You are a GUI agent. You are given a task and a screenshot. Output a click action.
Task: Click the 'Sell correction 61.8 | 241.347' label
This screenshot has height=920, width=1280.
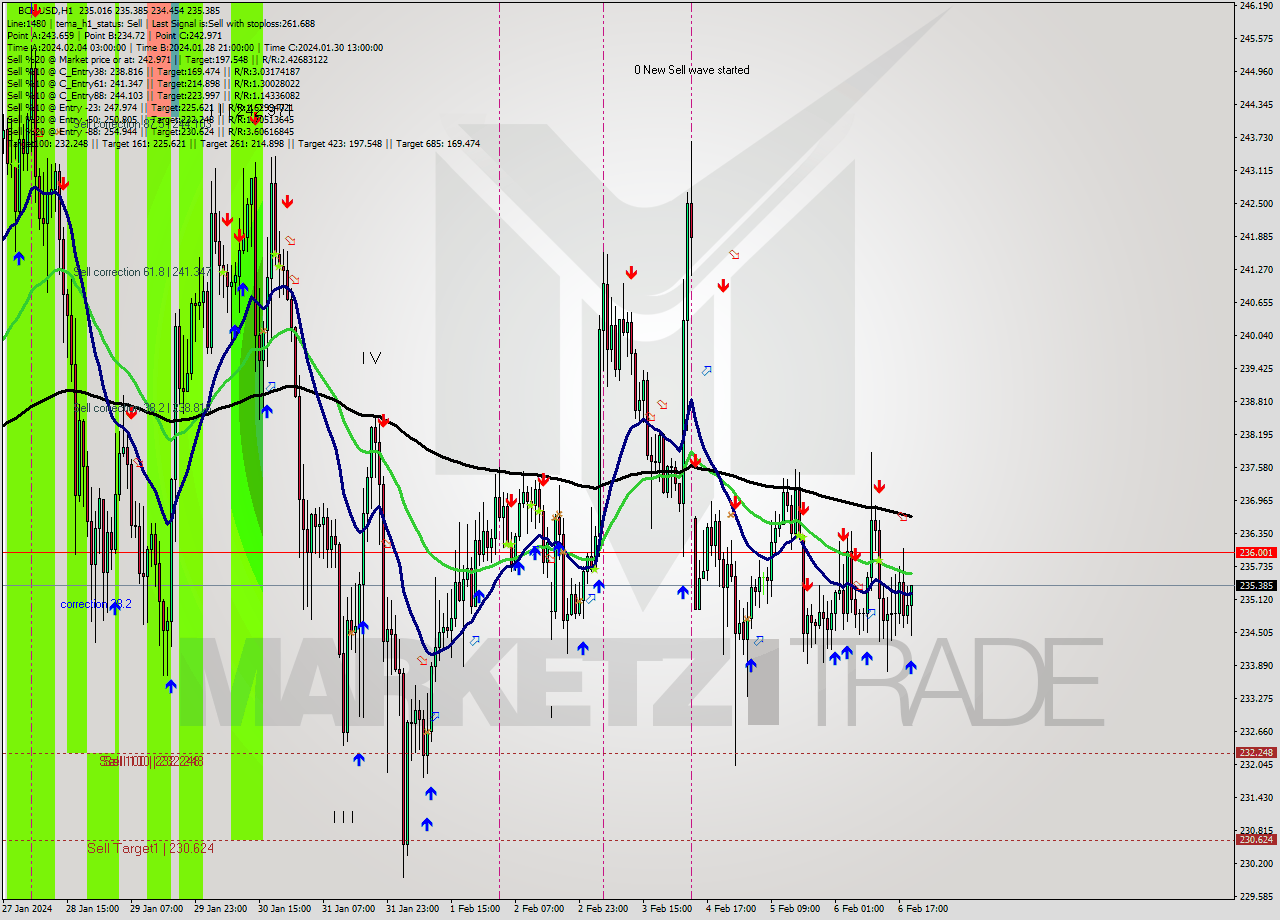(143, 272)
